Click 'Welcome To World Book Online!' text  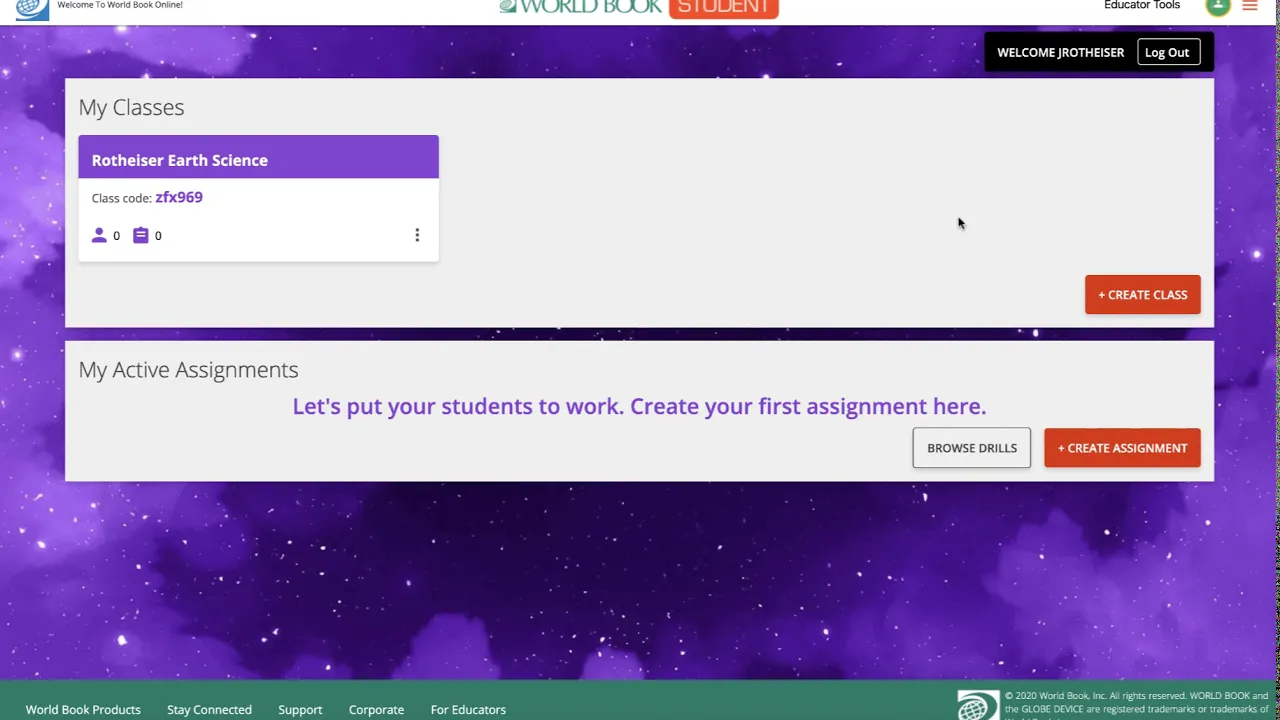coord(120,5)
